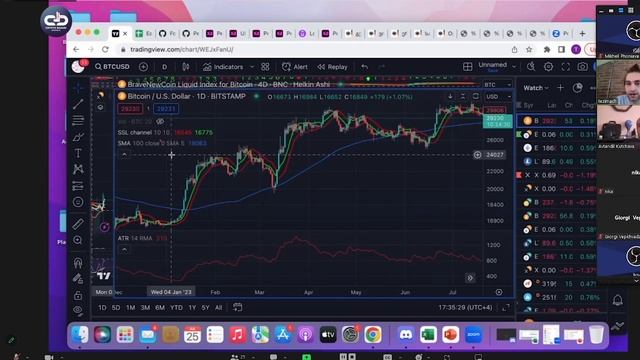Create a new Alert

pos(295,67)
